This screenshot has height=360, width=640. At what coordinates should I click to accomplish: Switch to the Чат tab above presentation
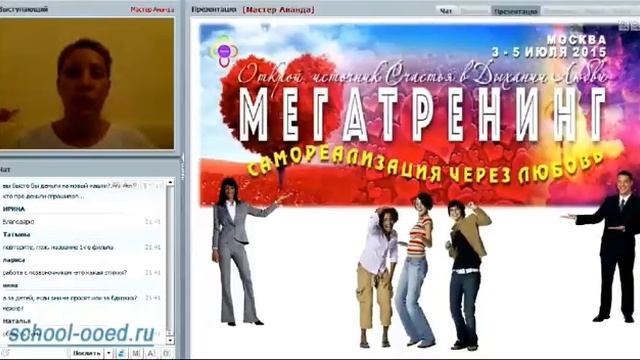(446, 11)
